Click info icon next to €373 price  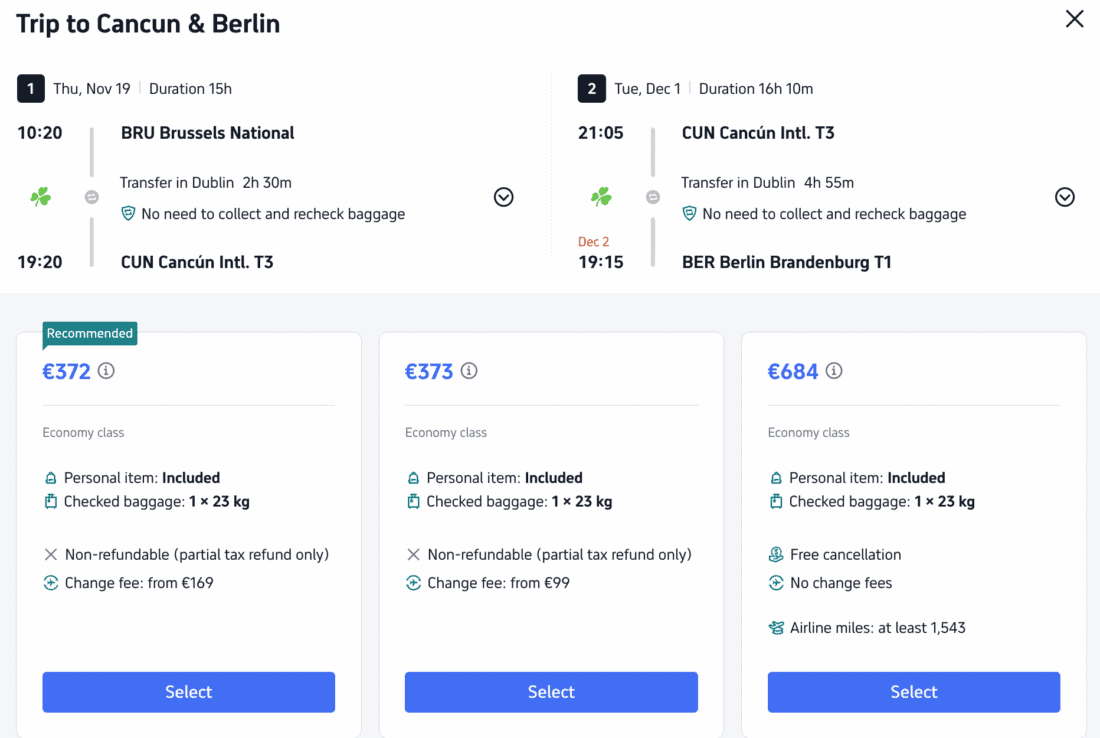coord(469,370)
